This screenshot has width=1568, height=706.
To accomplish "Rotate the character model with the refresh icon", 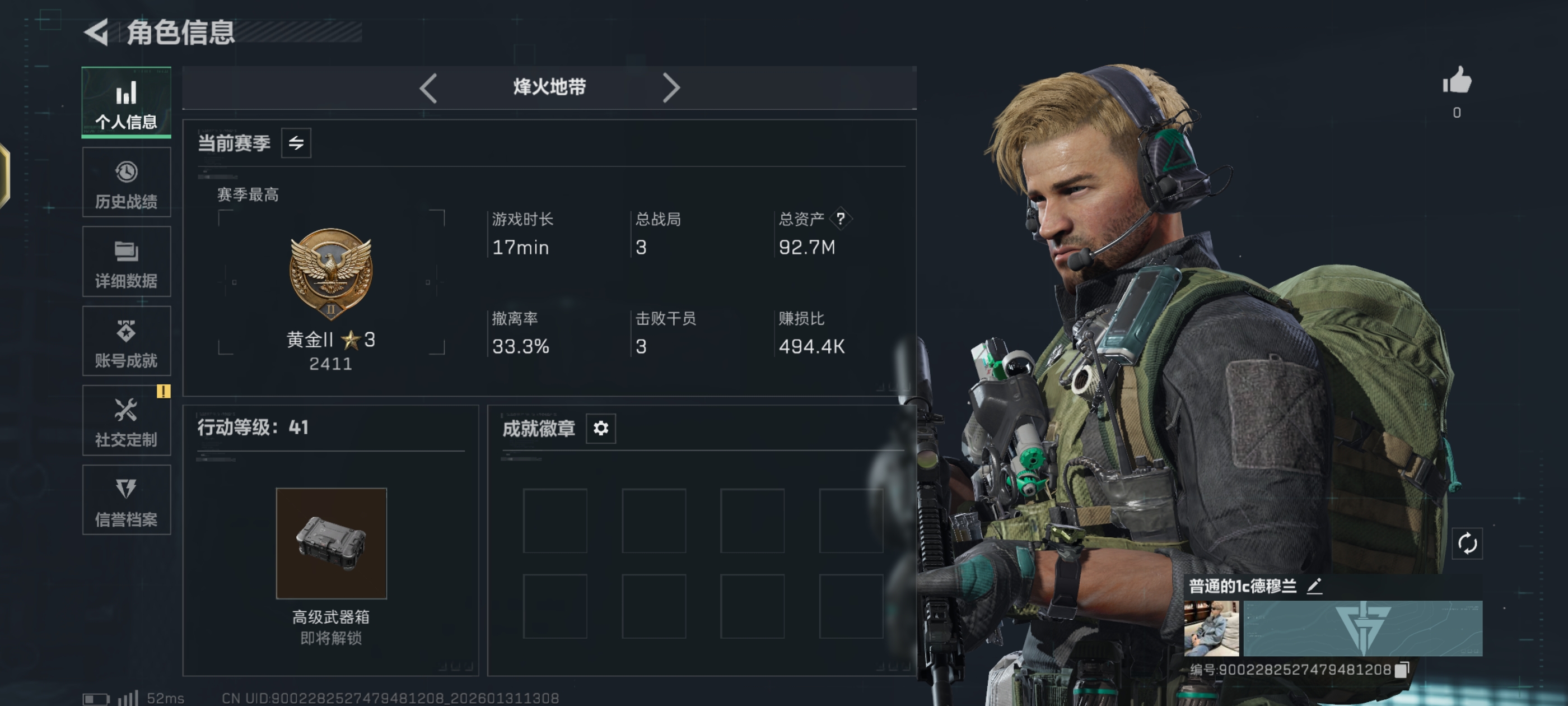I will [1467, 543].
